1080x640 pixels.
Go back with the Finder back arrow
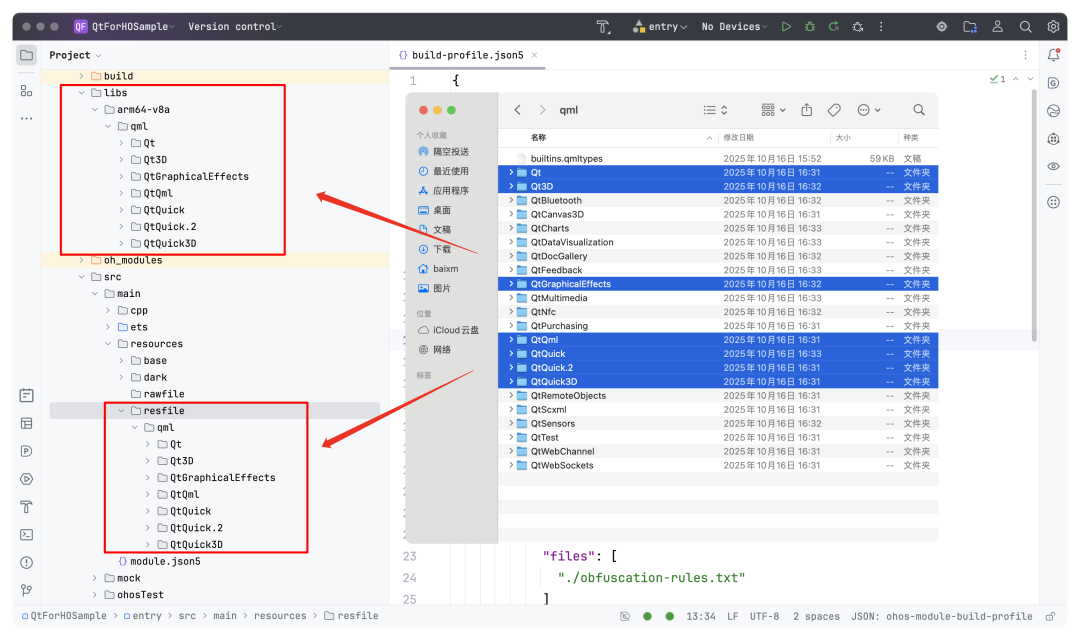point(517,110)
